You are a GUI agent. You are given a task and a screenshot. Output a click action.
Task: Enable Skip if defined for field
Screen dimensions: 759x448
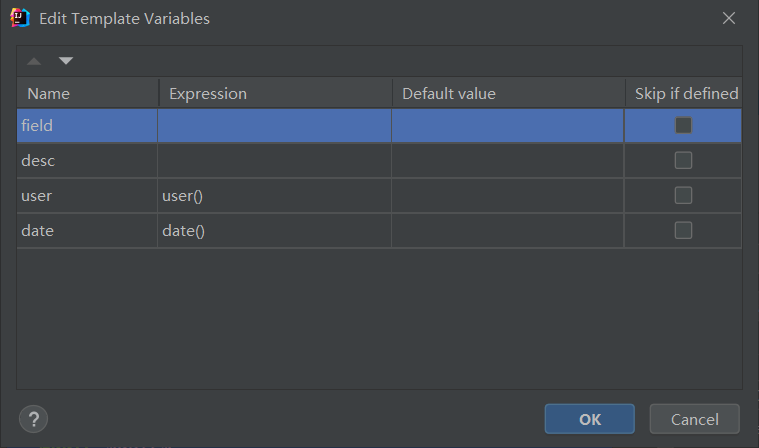click(x=683, y=125)
